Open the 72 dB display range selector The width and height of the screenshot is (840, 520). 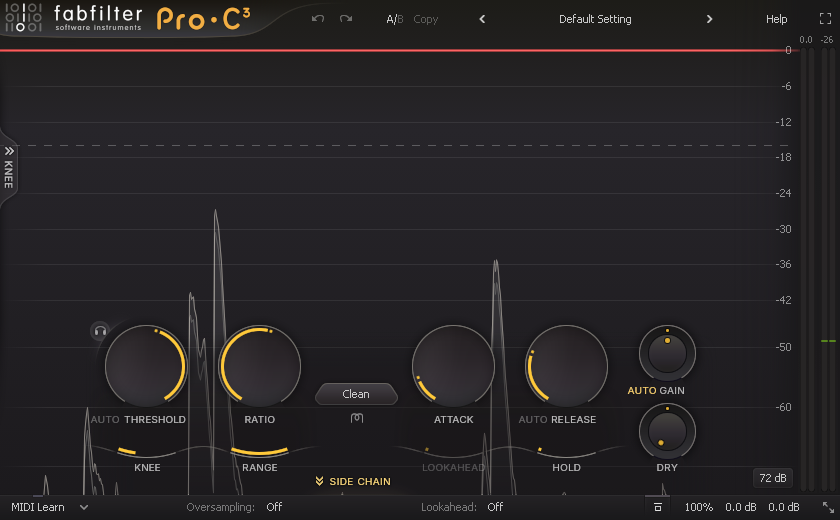coord(773,478)
